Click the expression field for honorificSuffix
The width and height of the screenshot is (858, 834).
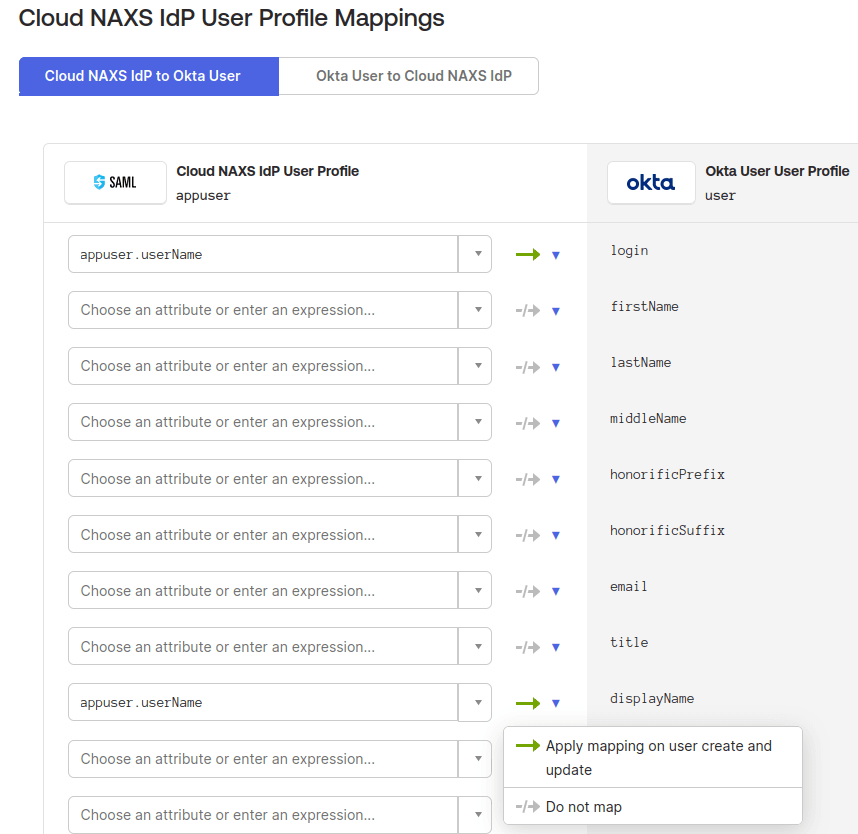coord(263,534)
